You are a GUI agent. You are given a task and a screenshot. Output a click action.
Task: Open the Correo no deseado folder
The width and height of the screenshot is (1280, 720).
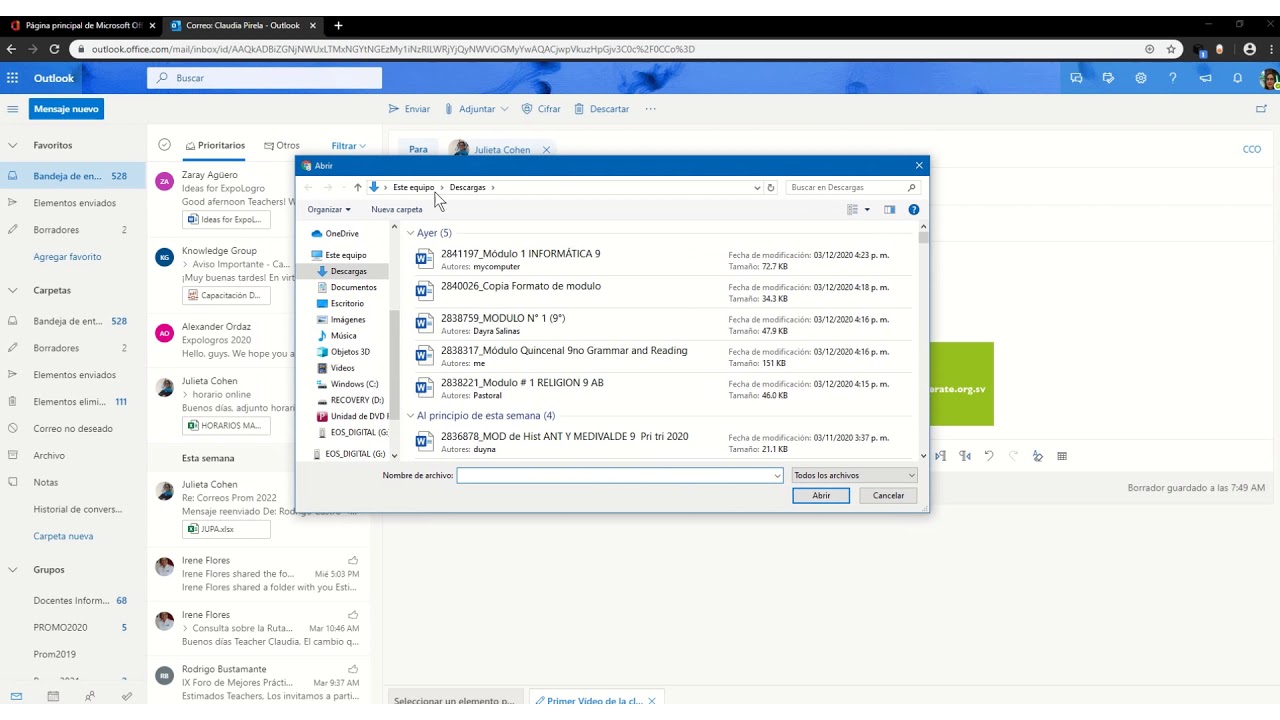72,428
